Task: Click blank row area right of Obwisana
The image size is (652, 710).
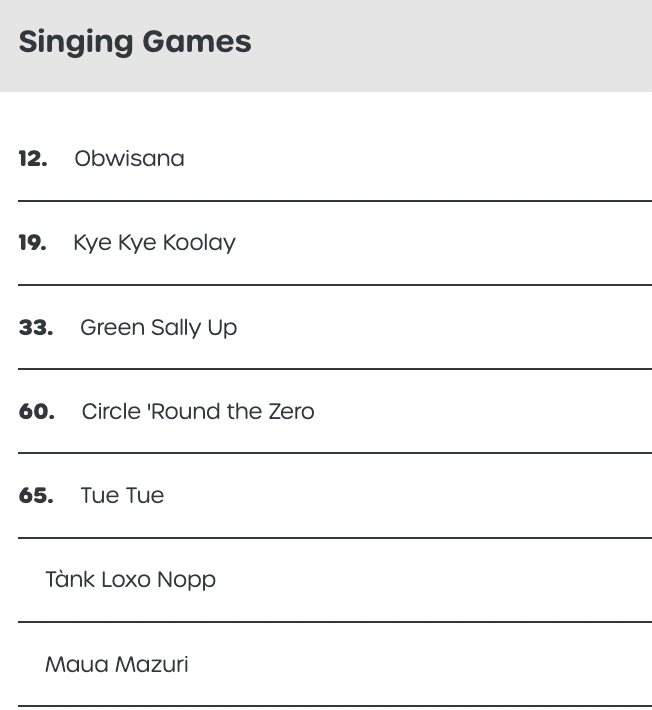Action: click(420, 159)
